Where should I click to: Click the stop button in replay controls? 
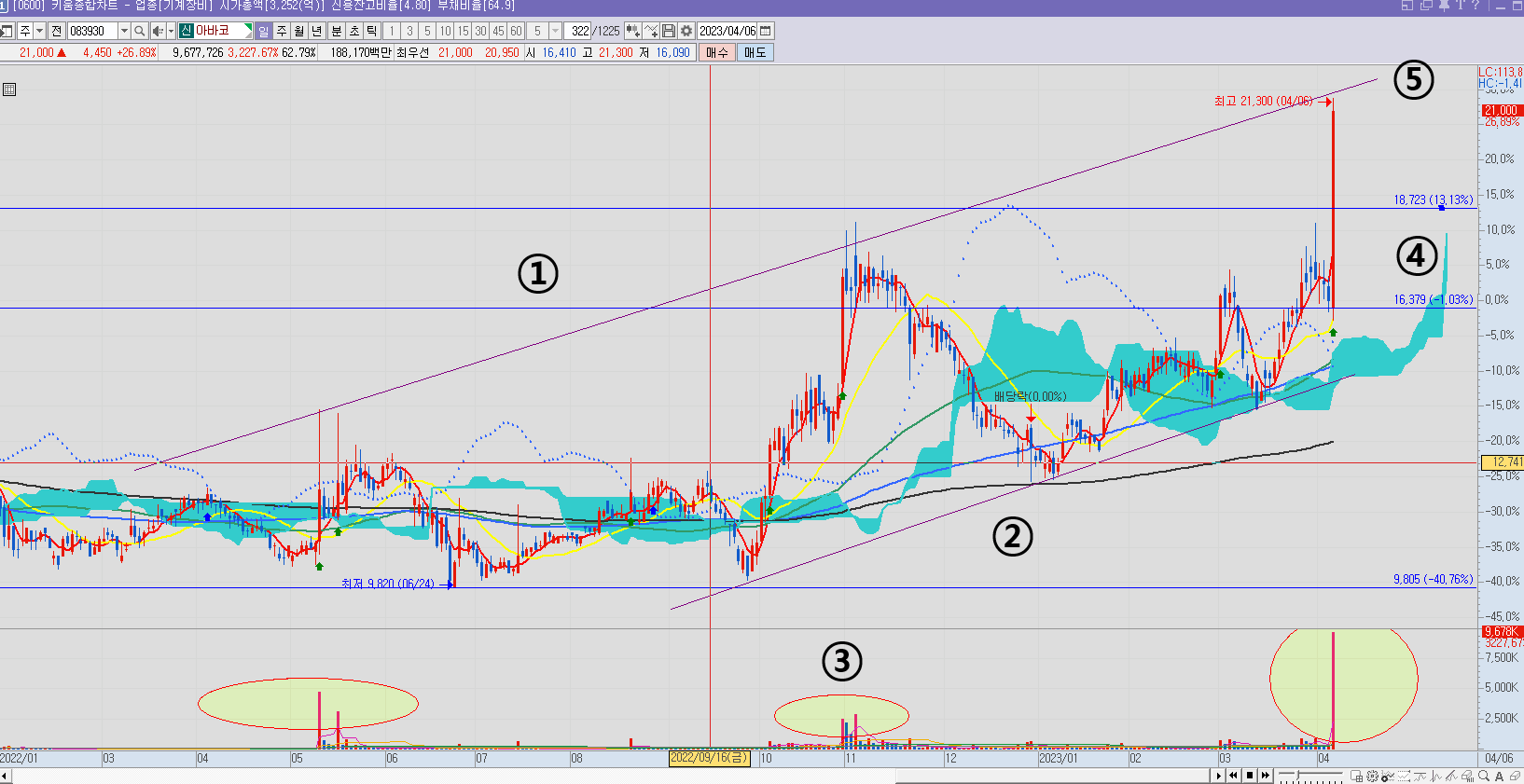click(1250, 776)
